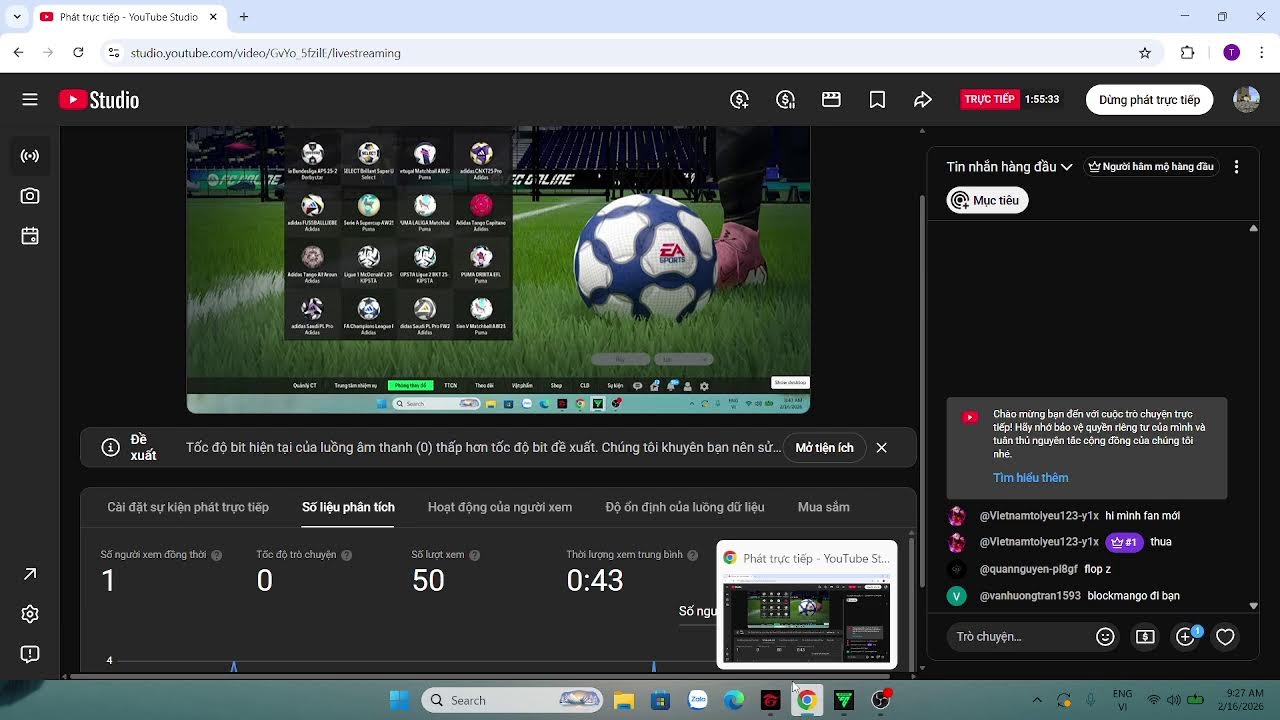Open the Stream icon in left sidebar
Image resolution: width=1280 pixels, height=720 pixels.
(x=30, y=156)
